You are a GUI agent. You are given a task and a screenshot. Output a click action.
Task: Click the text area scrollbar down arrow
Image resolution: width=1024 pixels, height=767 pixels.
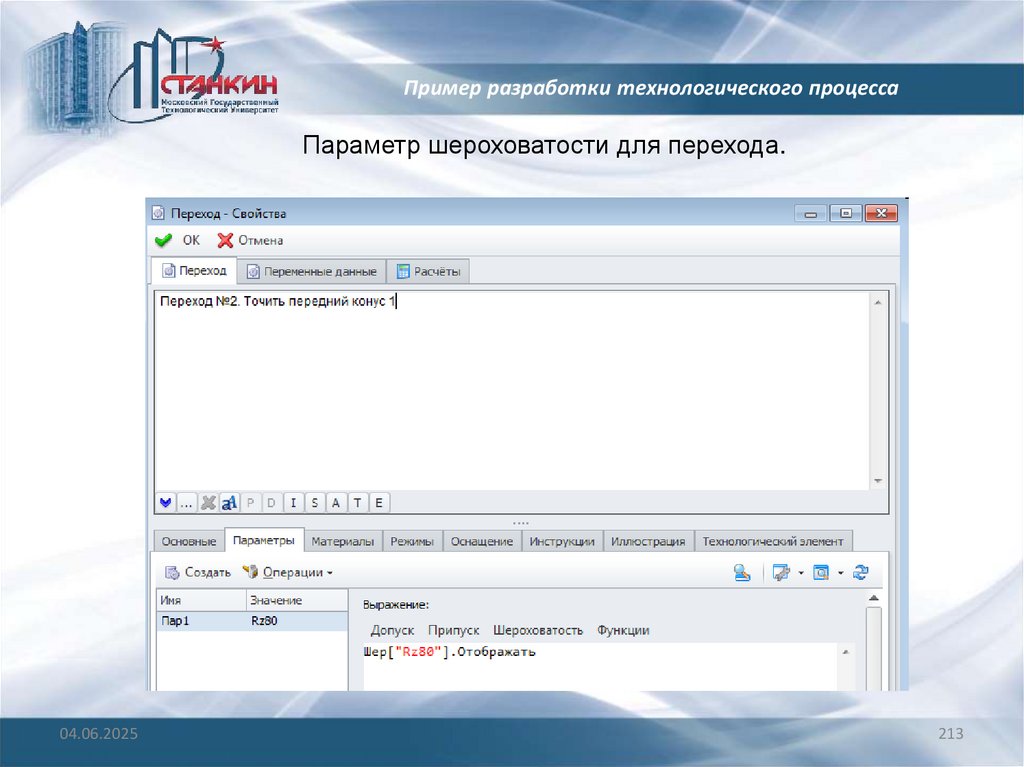point(878,481)
